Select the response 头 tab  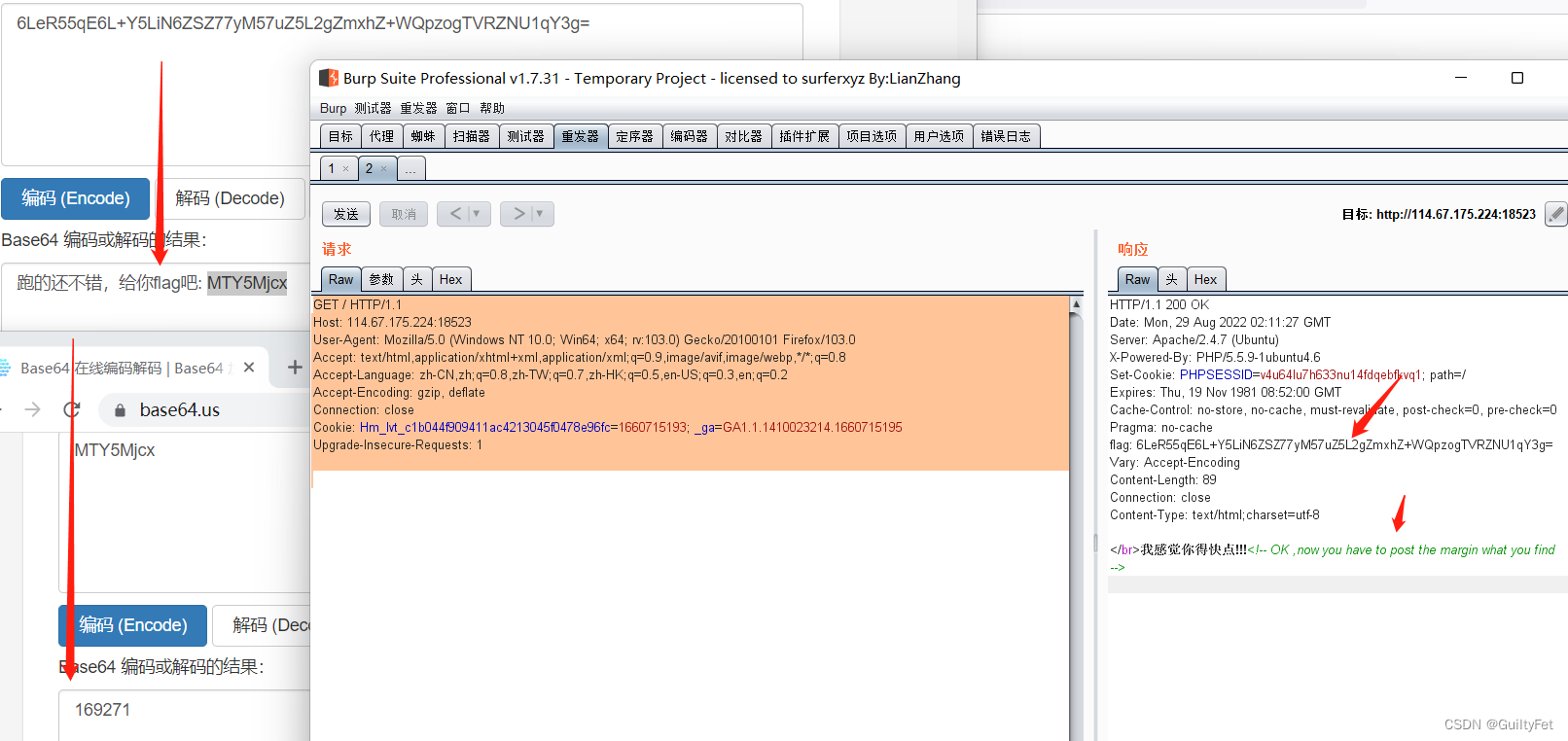[1172, 280]
